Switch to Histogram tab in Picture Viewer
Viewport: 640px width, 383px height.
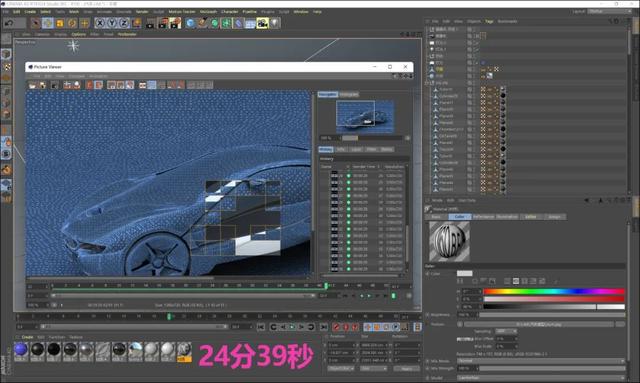click(x=349, y=94)
